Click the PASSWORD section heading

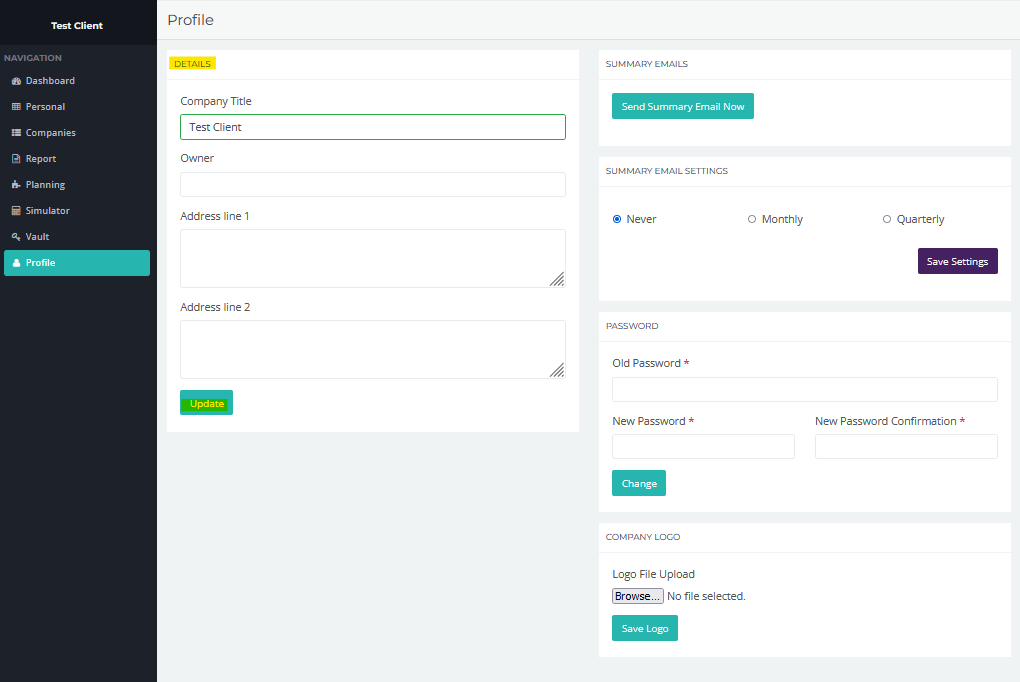pos(632,325)
